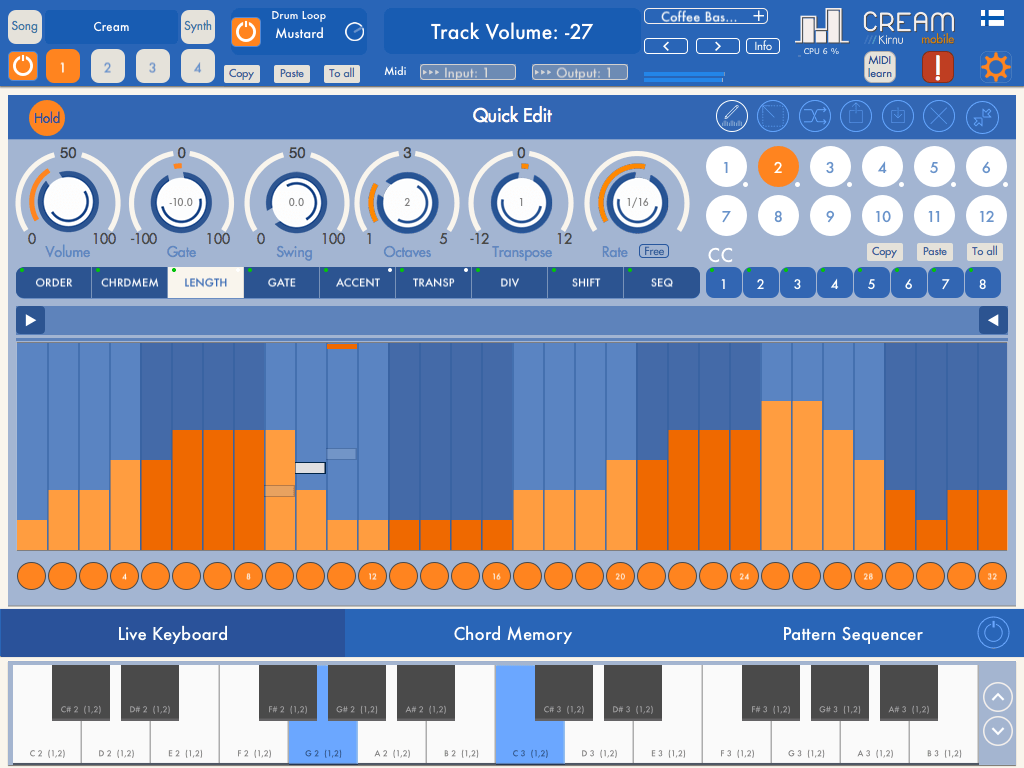Click the red exclamation panic button
Screen dimensions: 1024x768
[x=937, y=67]
